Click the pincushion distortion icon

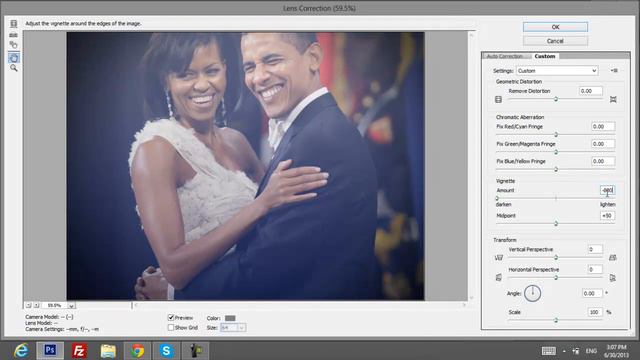pos(613,99)
